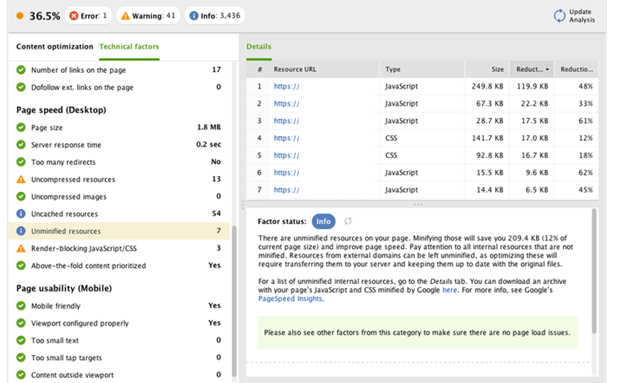The image size is (618, 383).
Task: Click the factor list vertical scrollbar
Action: click(234, 301)
